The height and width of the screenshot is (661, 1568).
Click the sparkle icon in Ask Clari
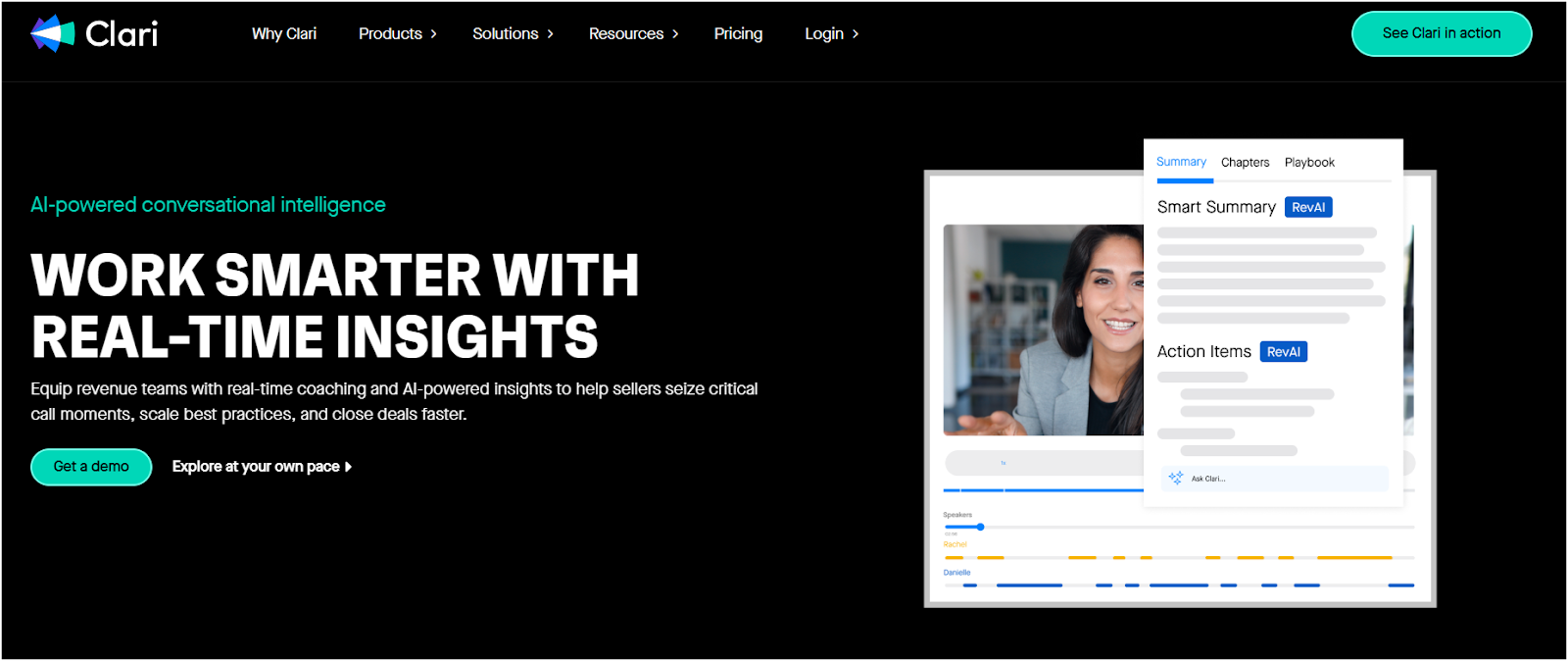pyautogui.click(x=1176, y=478)
